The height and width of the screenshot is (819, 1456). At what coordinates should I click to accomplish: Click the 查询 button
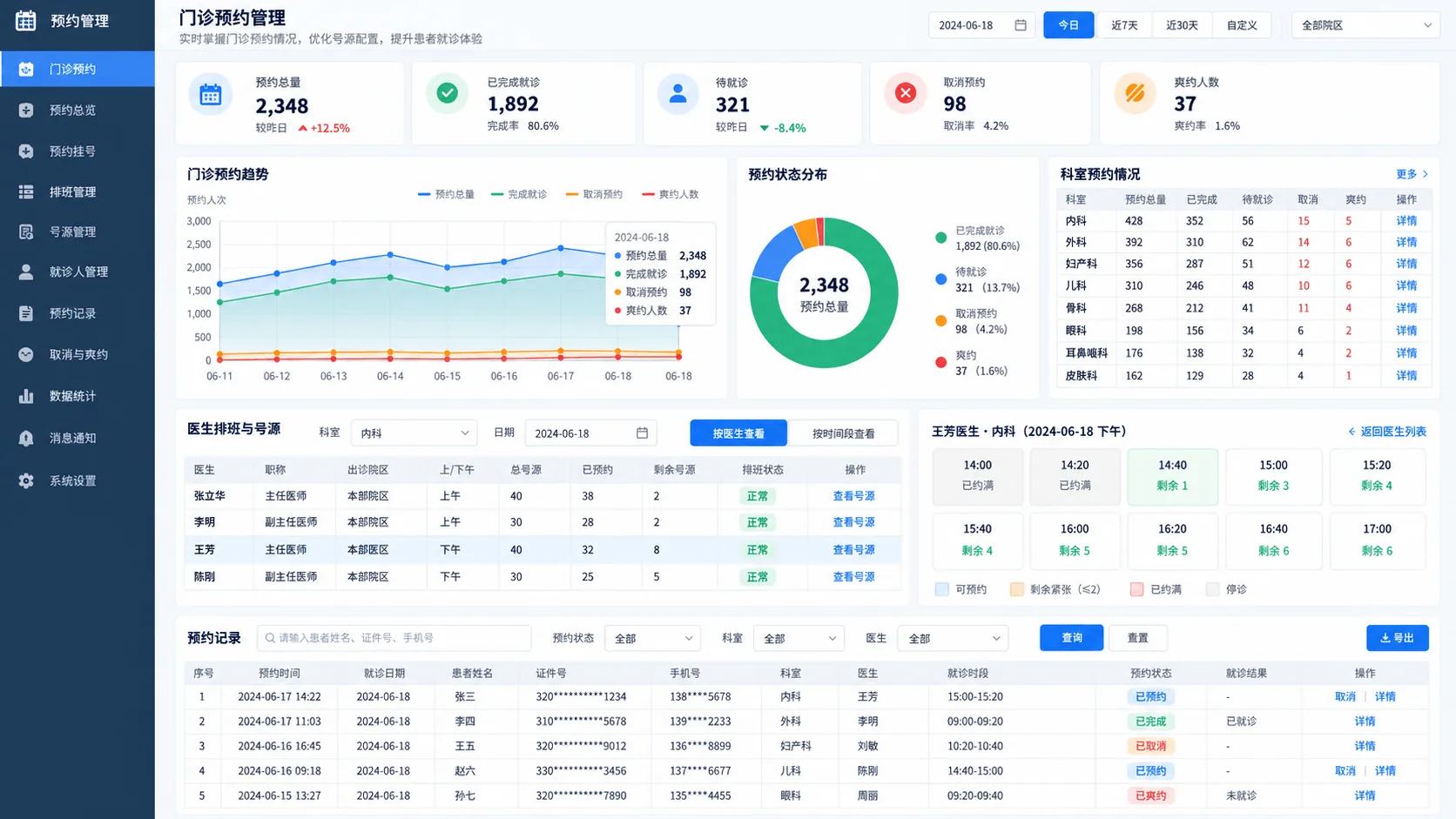click(1071, 638)
